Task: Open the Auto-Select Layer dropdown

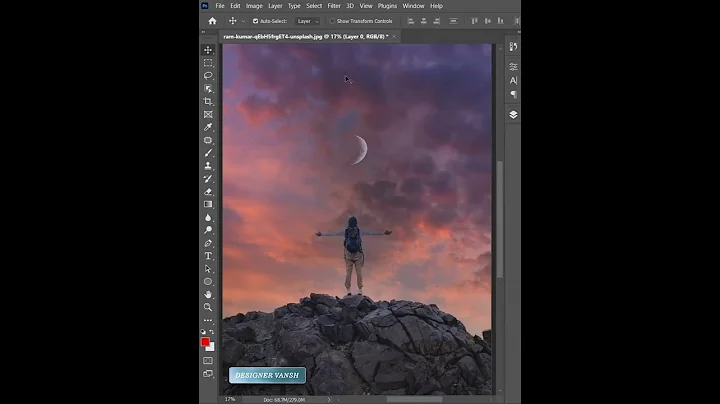Action: click(x=307, y=21)
